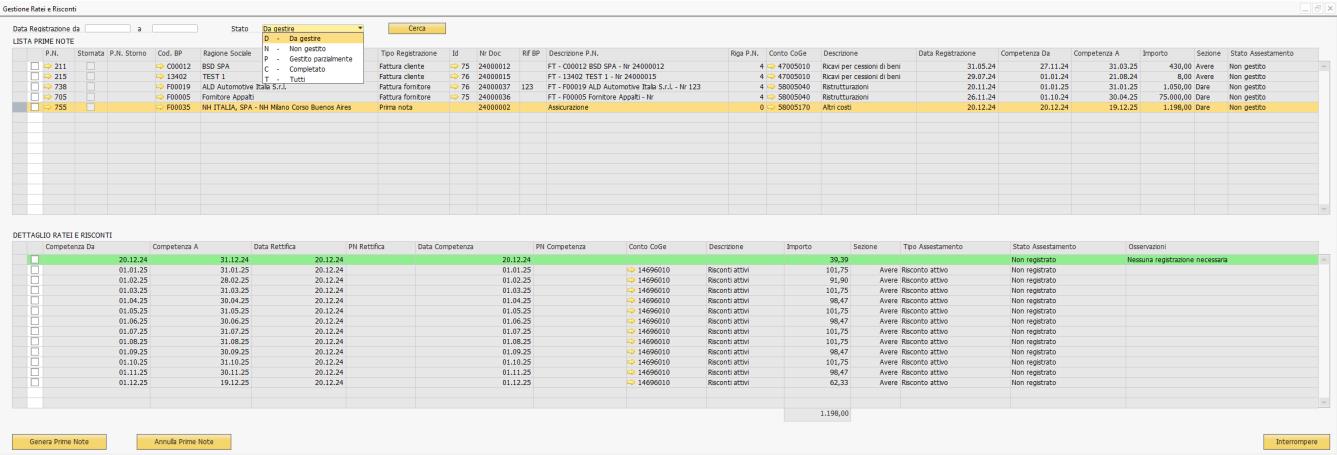Open account link arrow in BSD SPA row
This screenshot has height=455, width=1337.
coord(772,66)
